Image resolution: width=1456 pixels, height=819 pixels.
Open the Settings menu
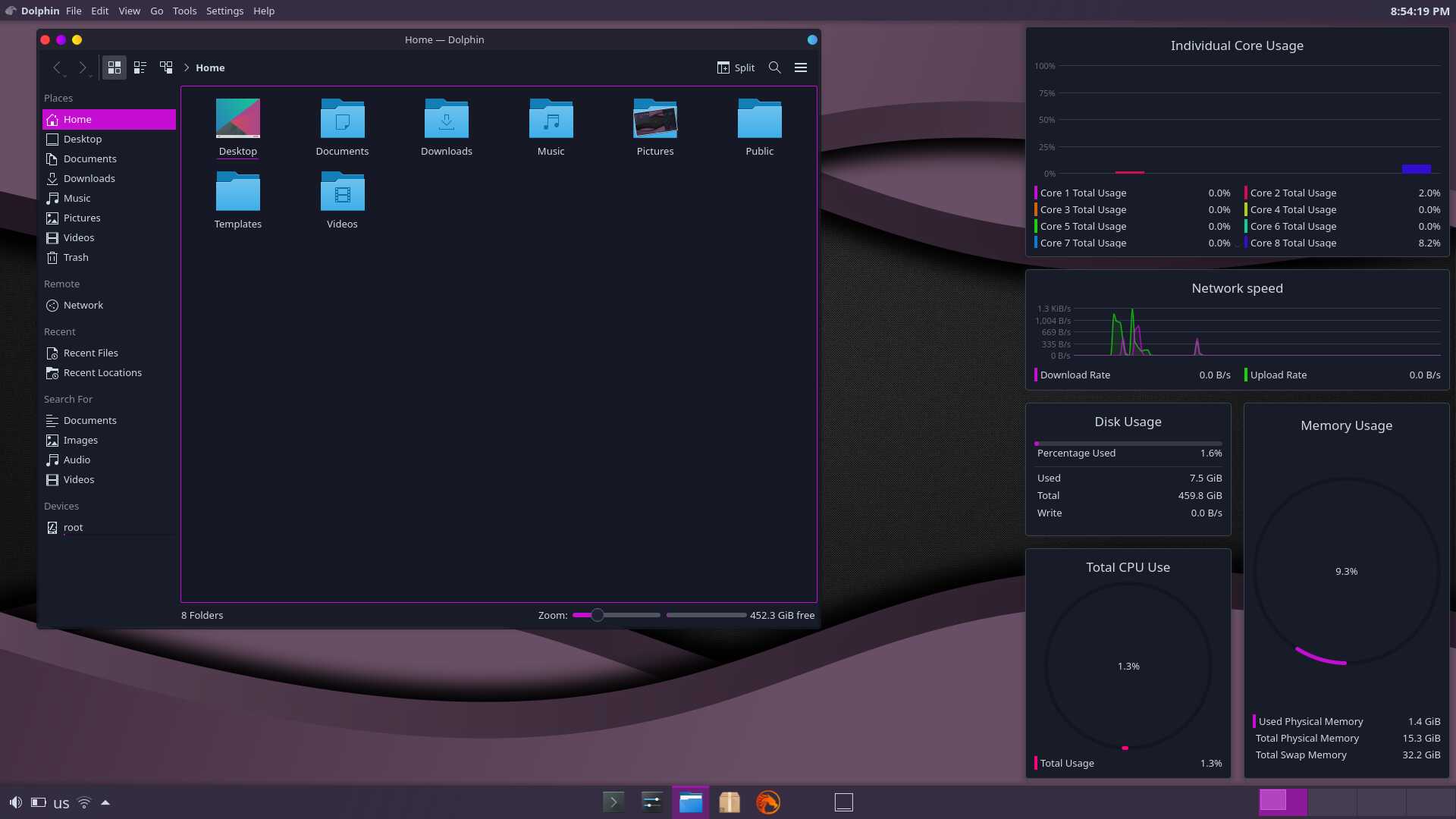(224, 11)
